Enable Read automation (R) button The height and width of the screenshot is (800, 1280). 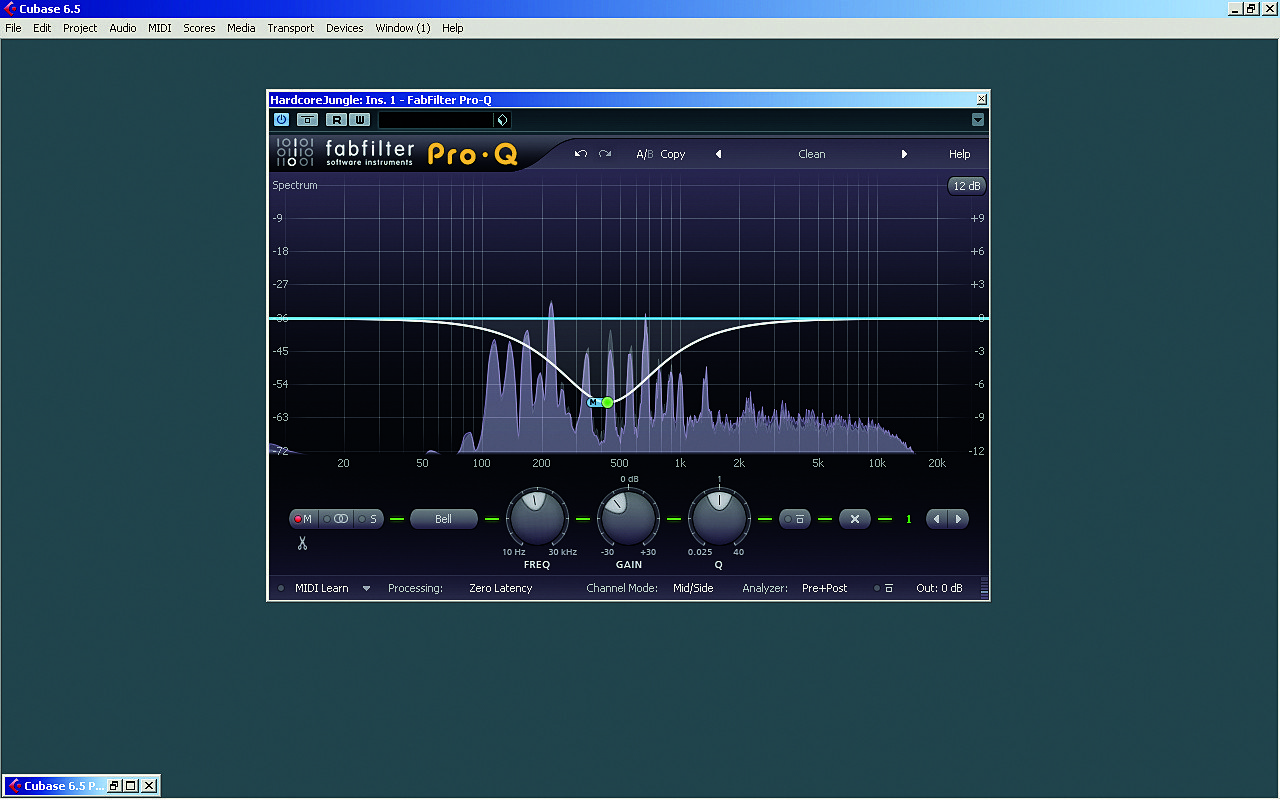(336, 120)
